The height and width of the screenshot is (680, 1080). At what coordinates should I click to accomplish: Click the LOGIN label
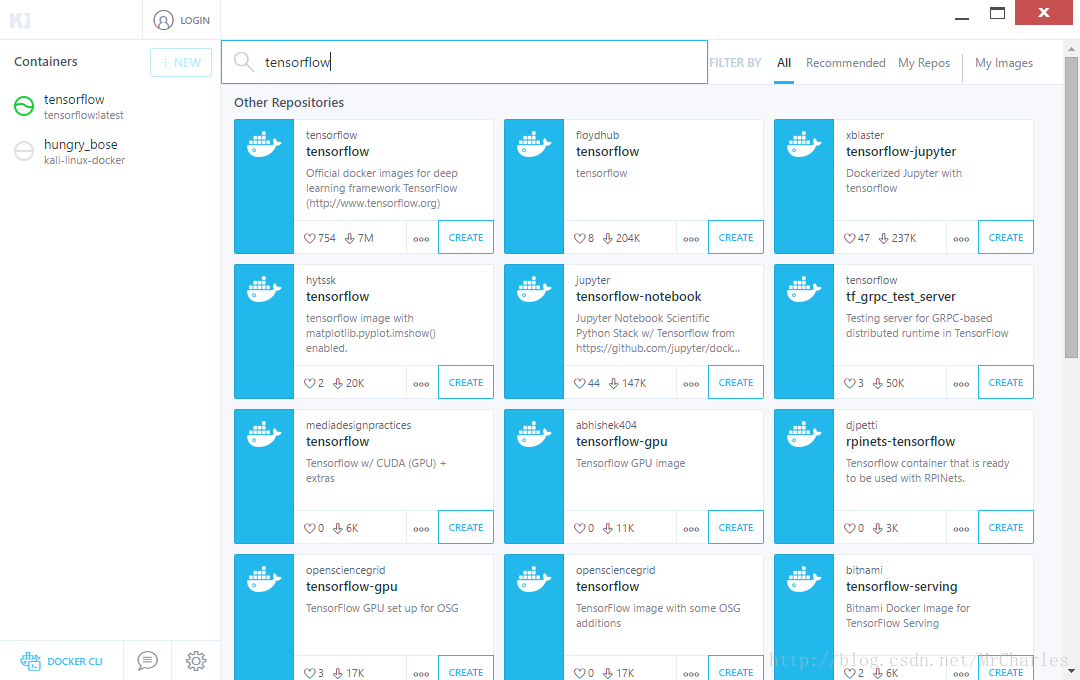(195, 21)
